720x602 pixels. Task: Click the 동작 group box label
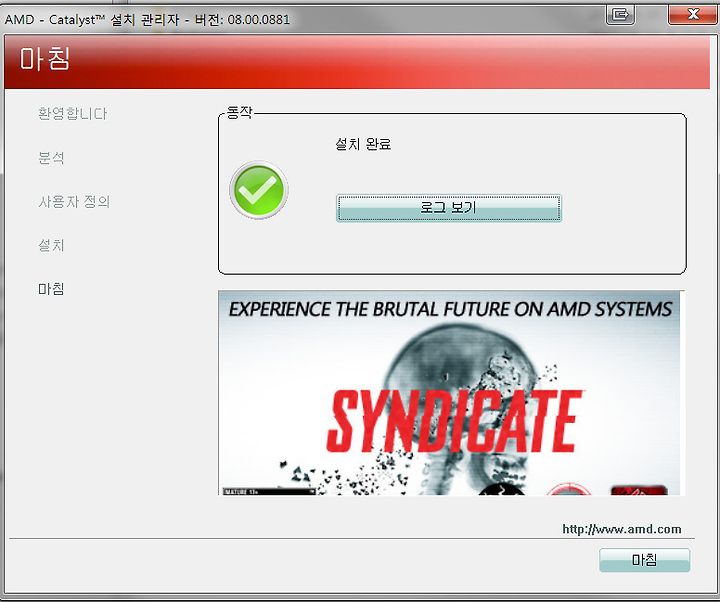click(x=239, y=113)
